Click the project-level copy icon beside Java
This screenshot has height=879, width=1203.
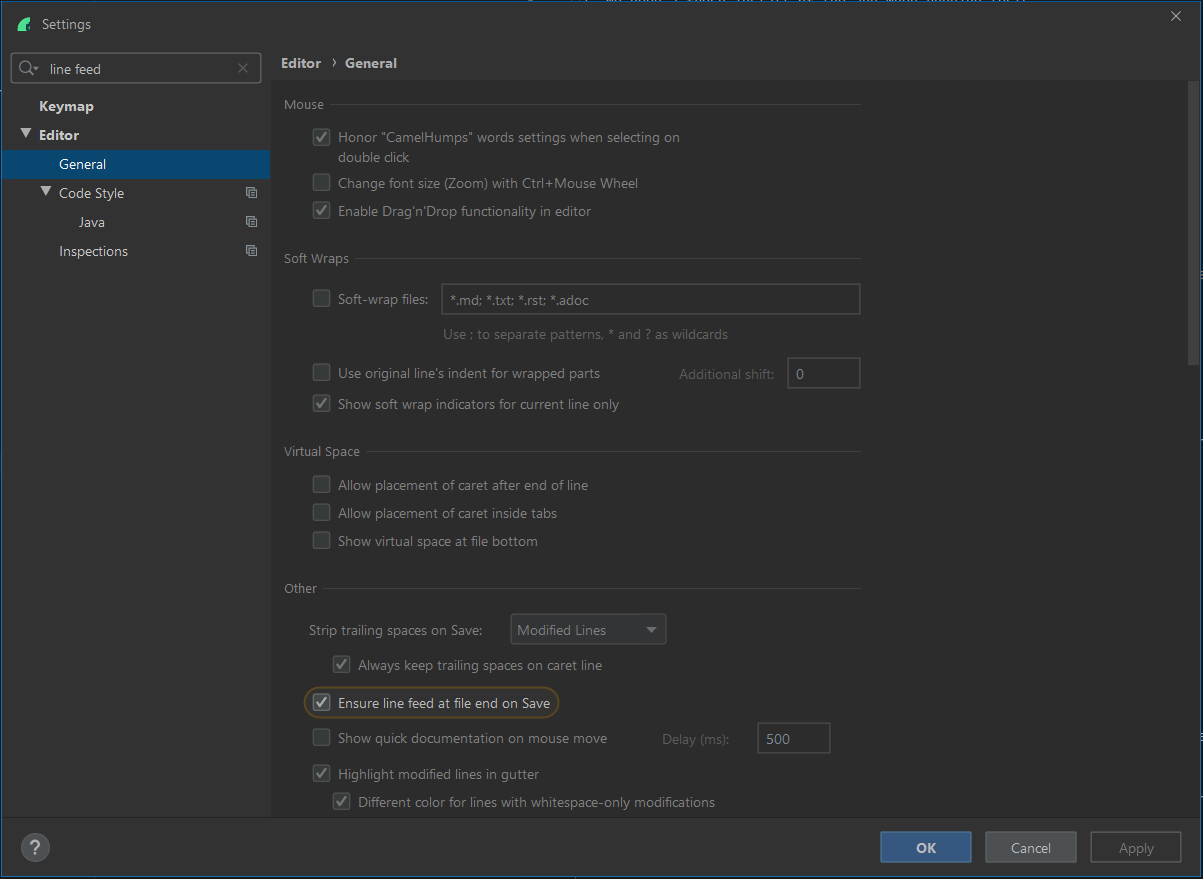251,222
